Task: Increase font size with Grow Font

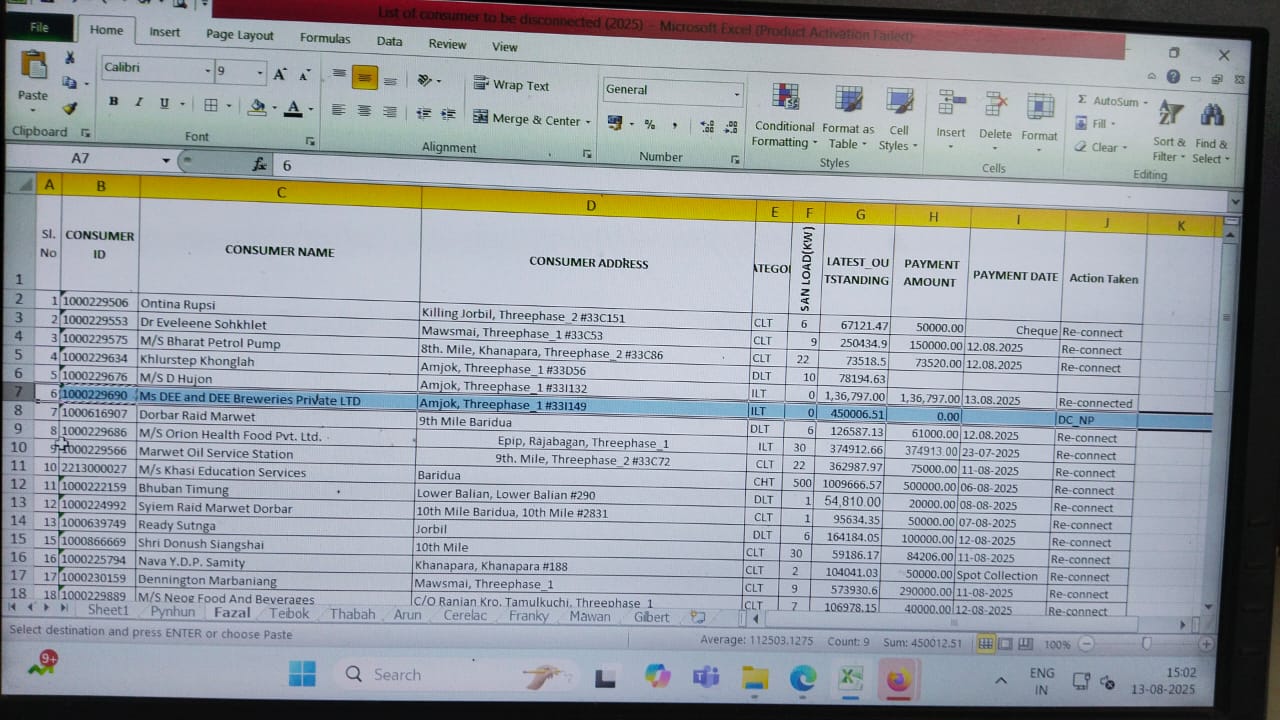Action: click(x=280, y=74)
